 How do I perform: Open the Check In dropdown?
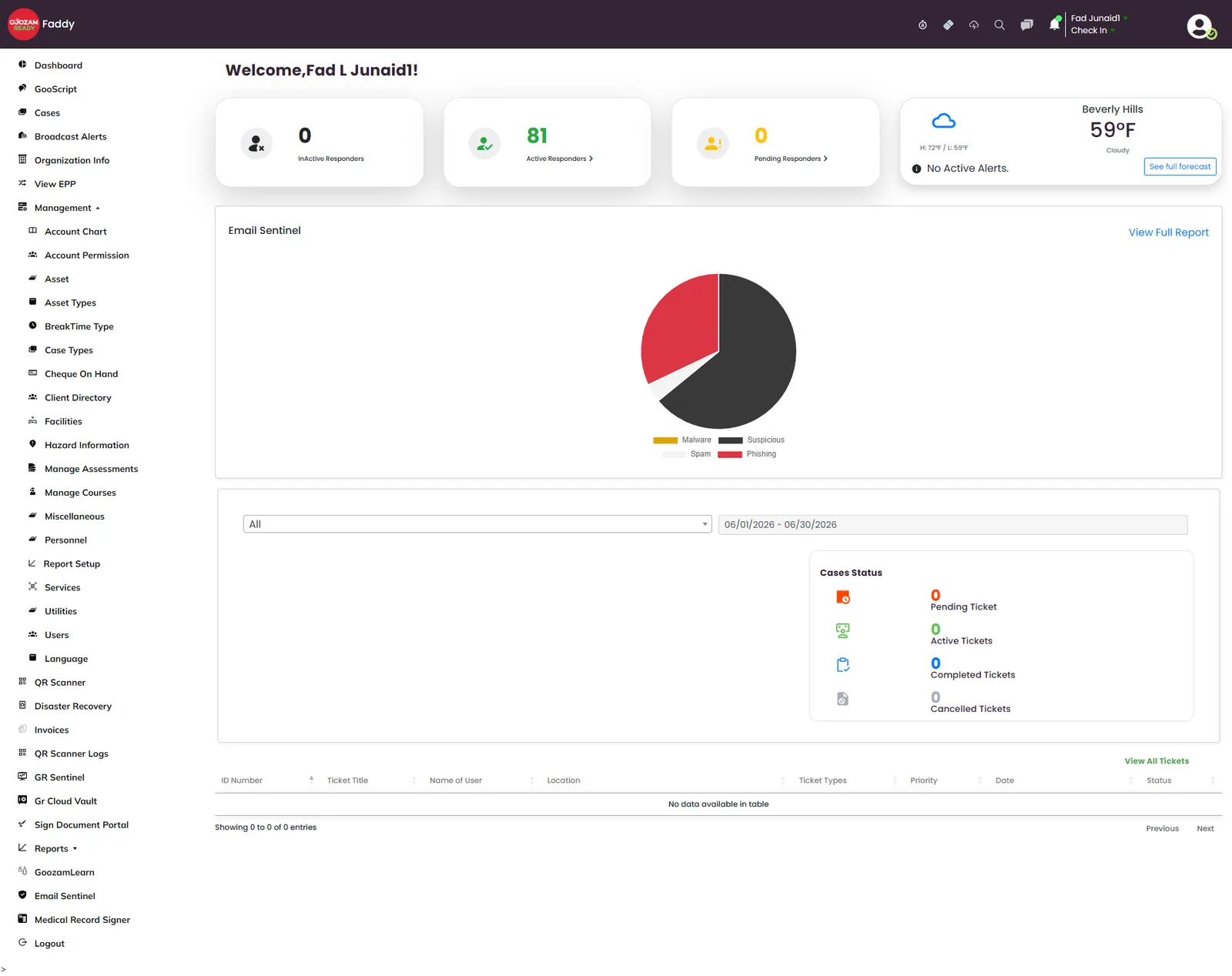click(x=1093, y=30)
